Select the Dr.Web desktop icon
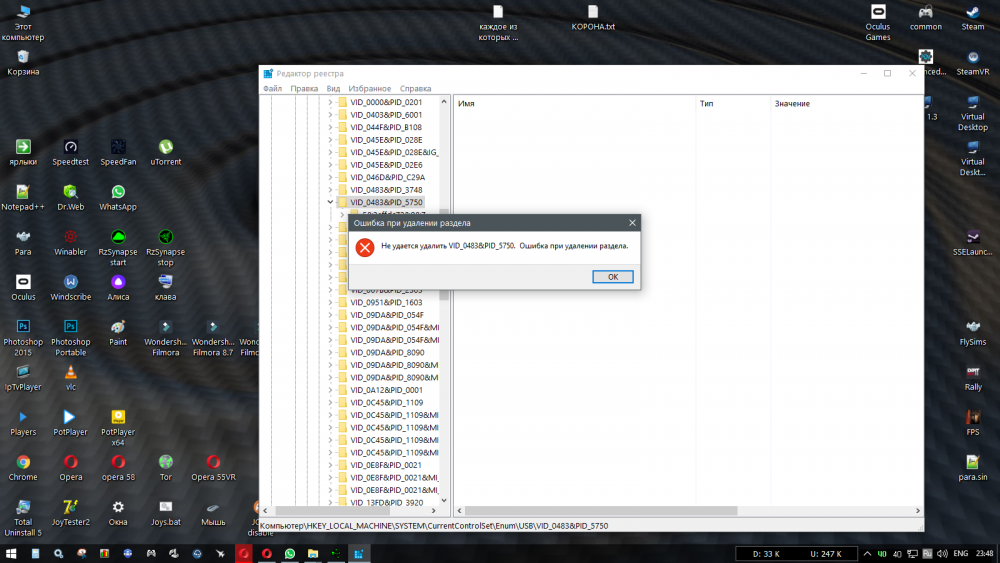Screen dimensions: 1000x563 tap(70, 198)
